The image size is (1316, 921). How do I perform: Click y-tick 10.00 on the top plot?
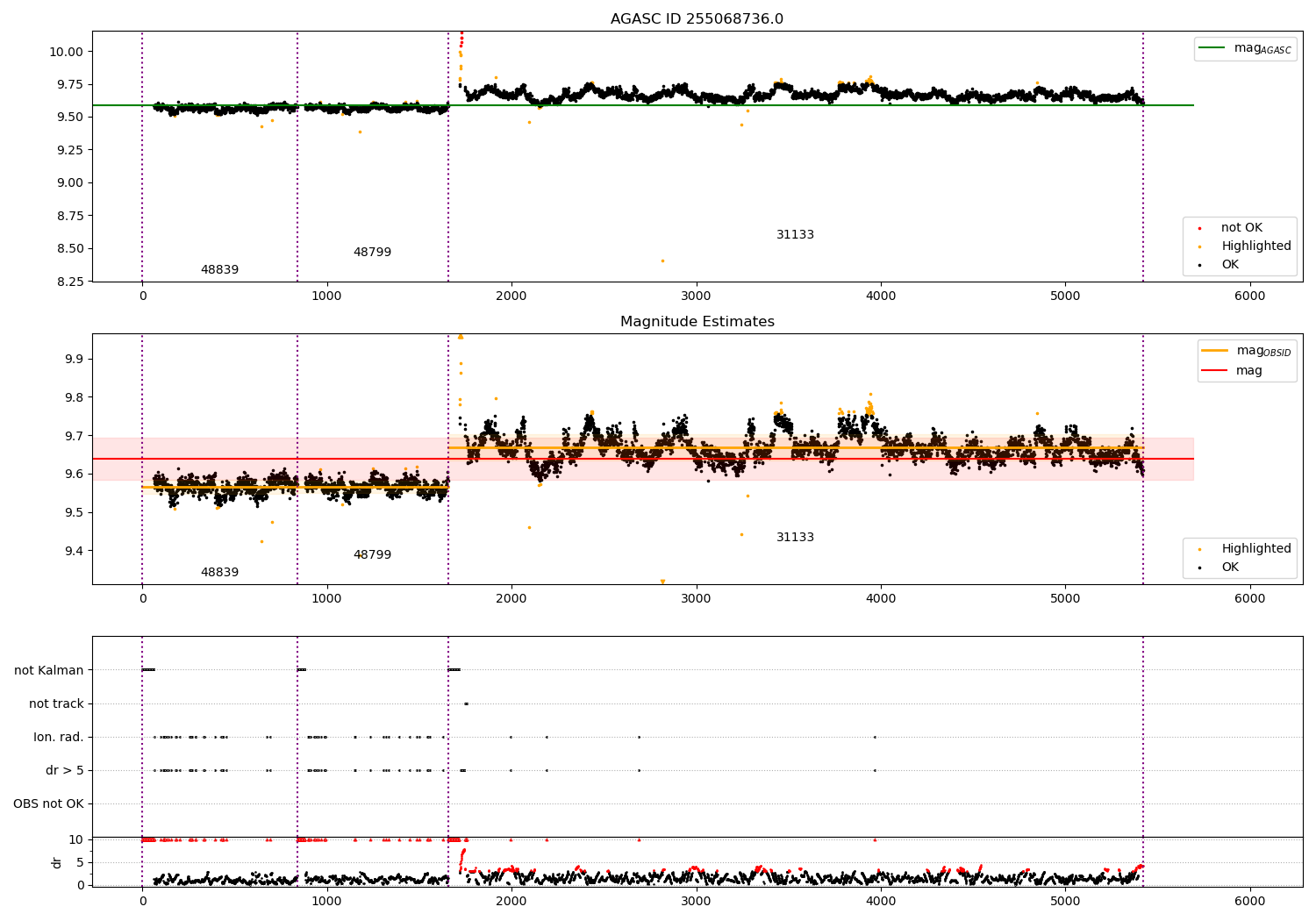[x=66, y=52]
